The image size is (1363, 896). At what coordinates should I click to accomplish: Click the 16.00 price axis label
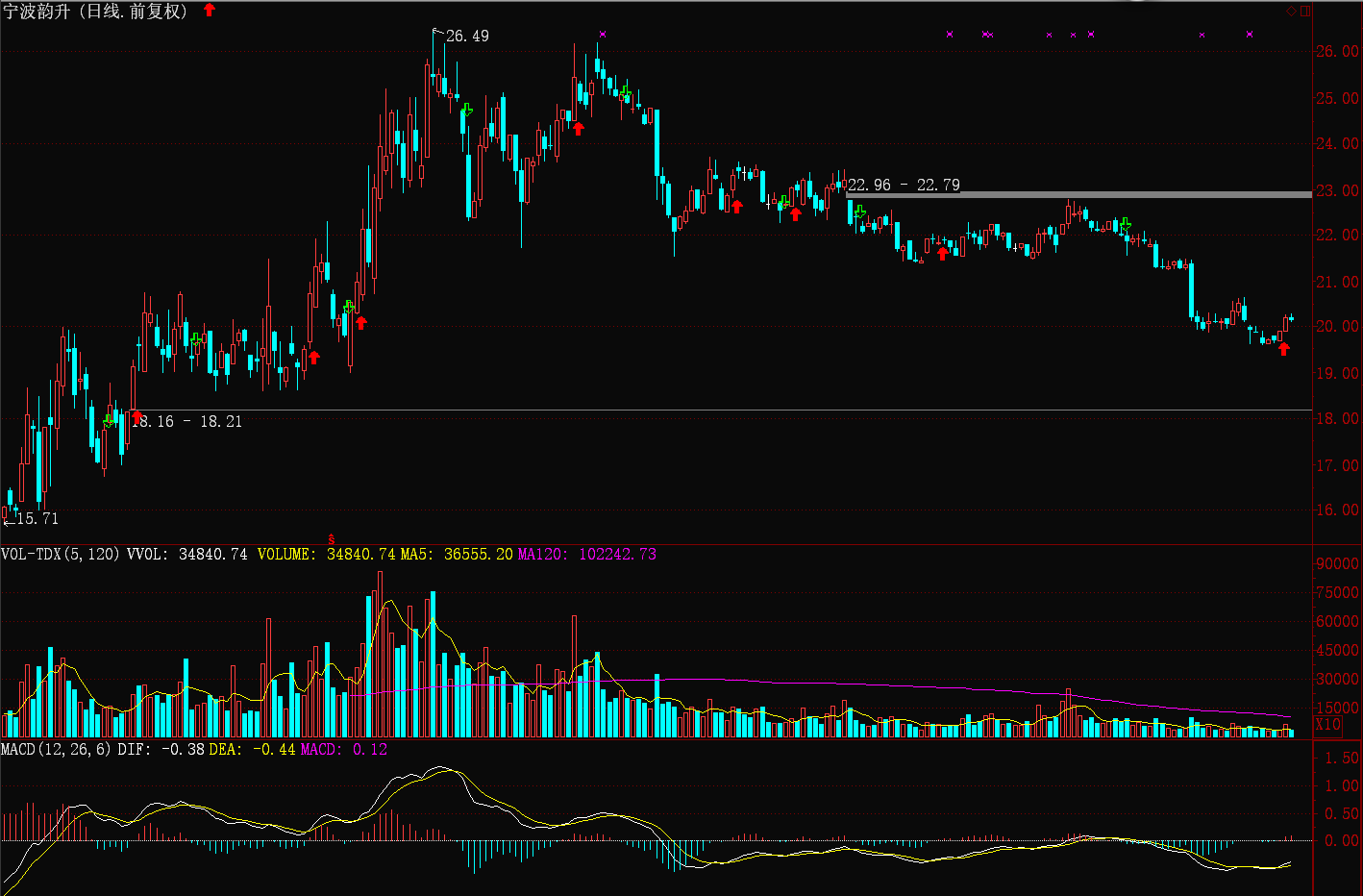[1338, 510]
